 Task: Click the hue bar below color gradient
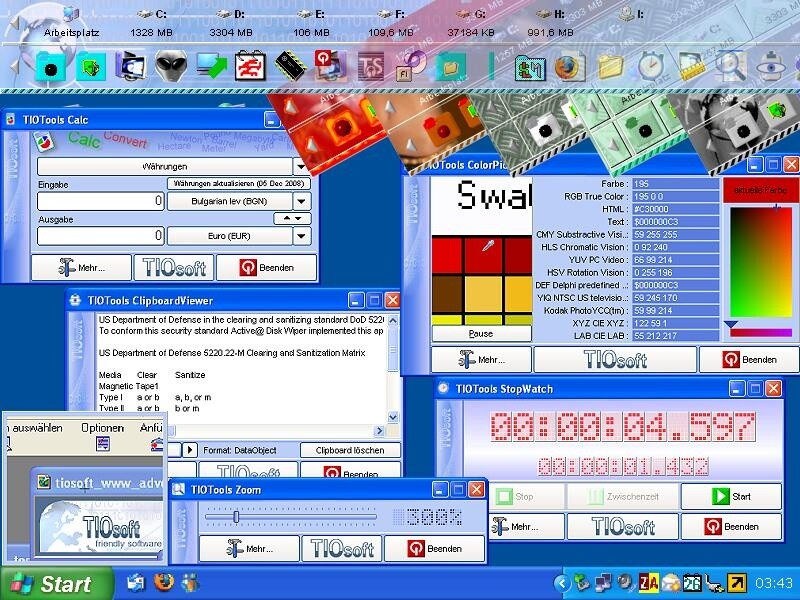761,332
